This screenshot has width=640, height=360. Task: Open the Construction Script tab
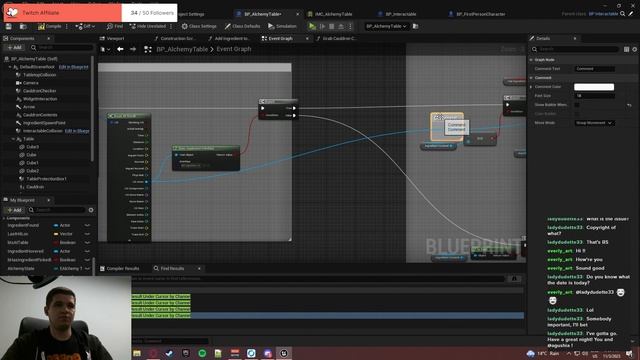coord(178,38)
